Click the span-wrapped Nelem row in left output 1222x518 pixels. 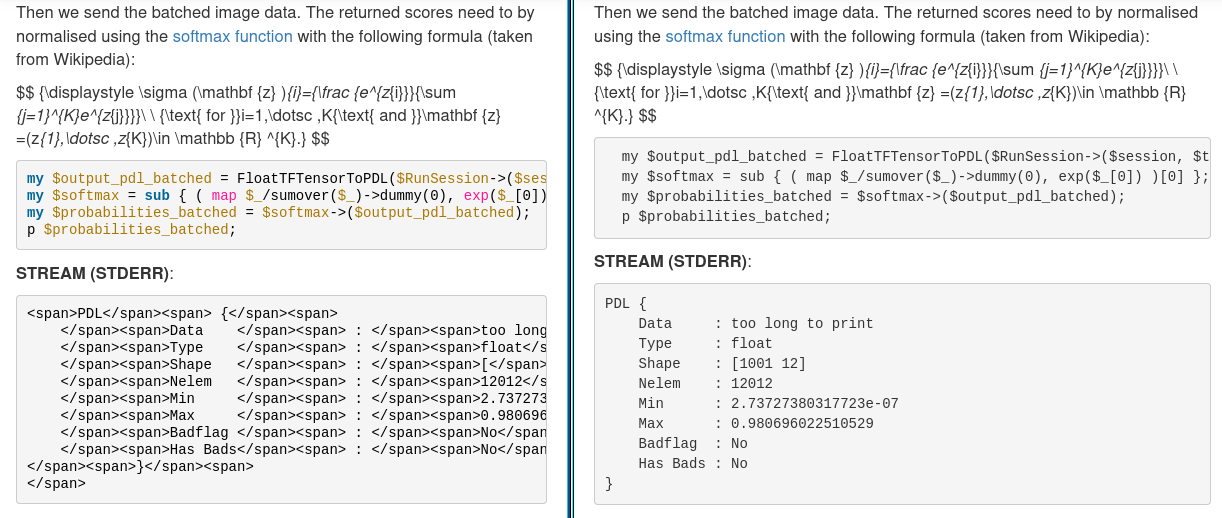pyautogui.click(x=303, y=381)
